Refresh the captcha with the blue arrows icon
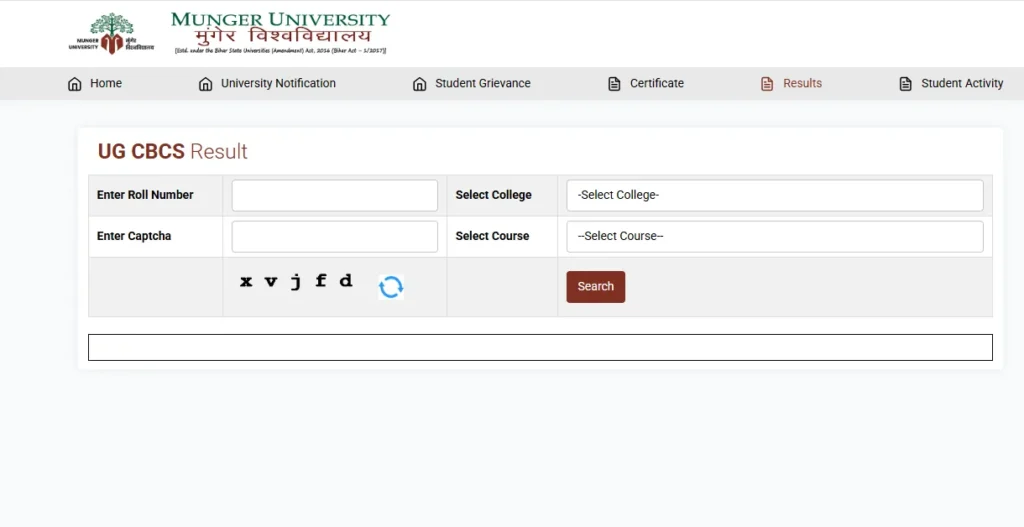This screenshot has height=527, width=1024. click(x=391, y=287)
